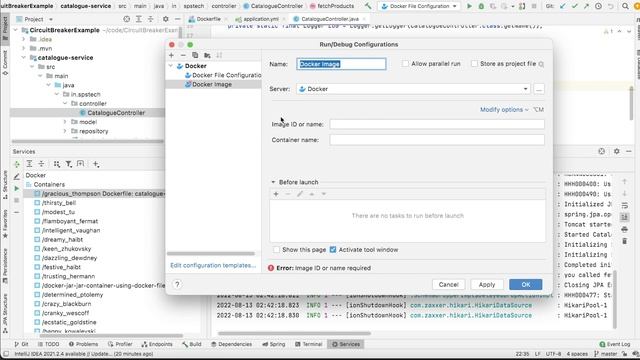Open the Terminal tool window tab
This screenshot has height=360, width=640.
pos(309,344)
